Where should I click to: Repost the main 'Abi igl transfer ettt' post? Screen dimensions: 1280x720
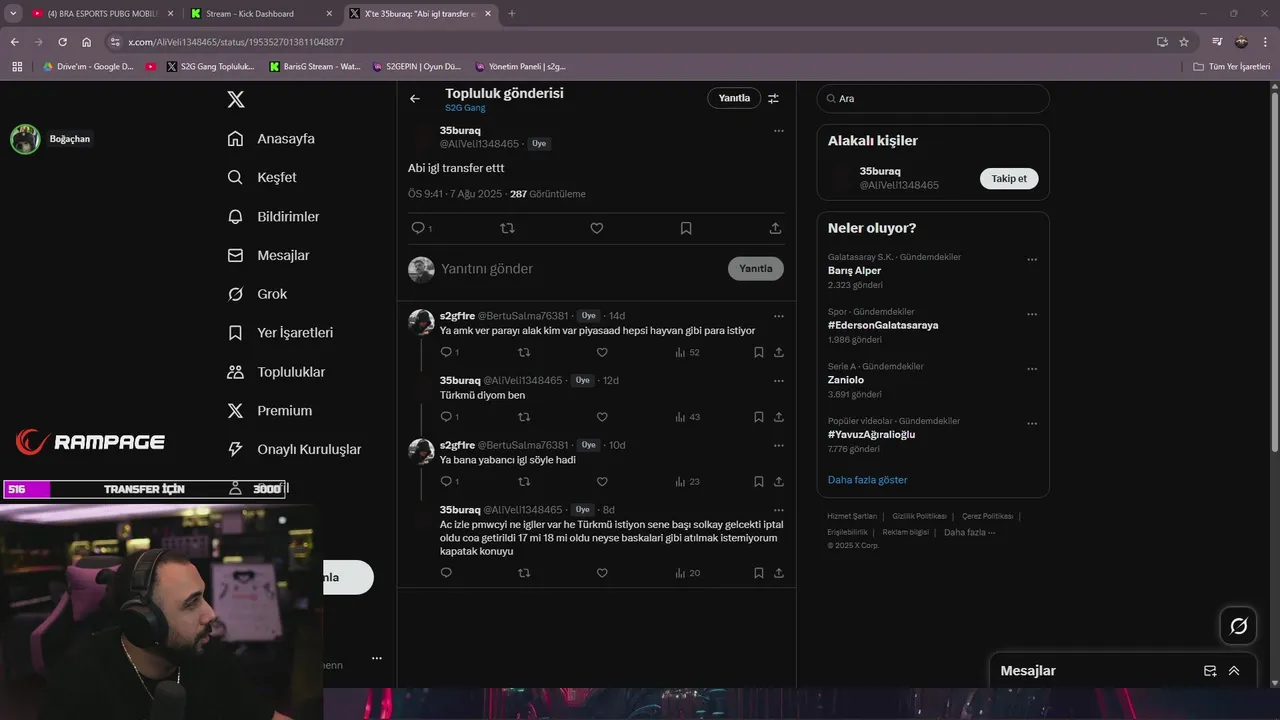pyautogui.click(x=507, y=228)
